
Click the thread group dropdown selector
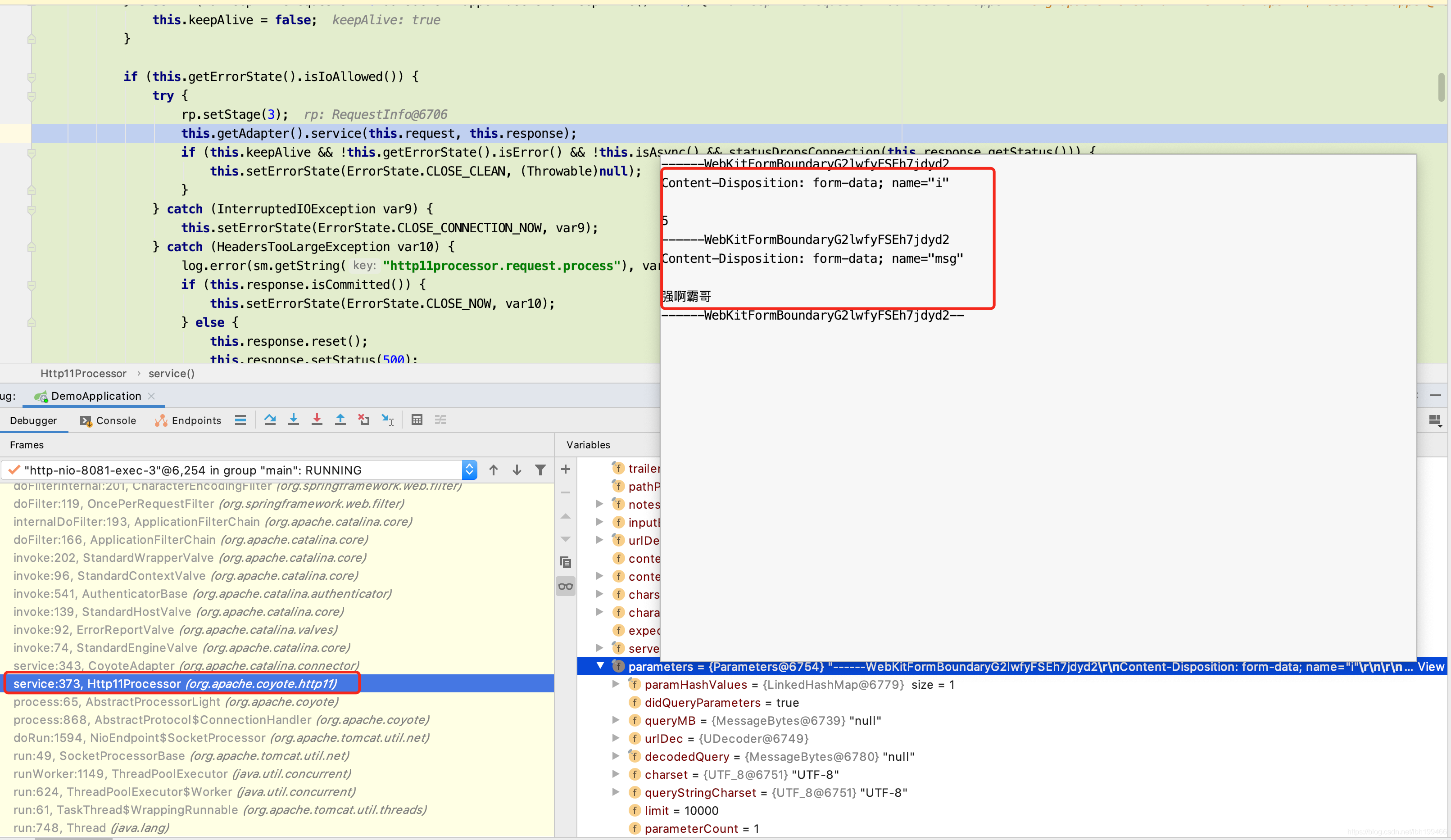tap(468, 469)
